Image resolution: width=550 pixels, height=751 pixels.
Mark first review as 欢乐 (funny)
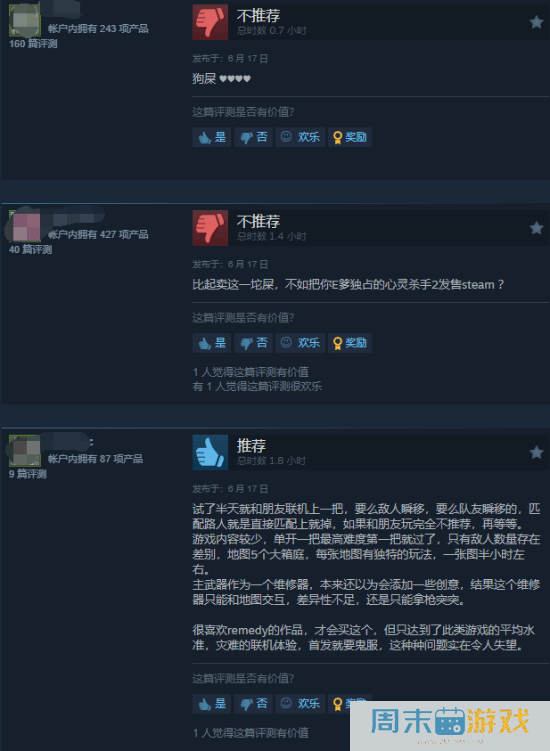click(300, 137)
